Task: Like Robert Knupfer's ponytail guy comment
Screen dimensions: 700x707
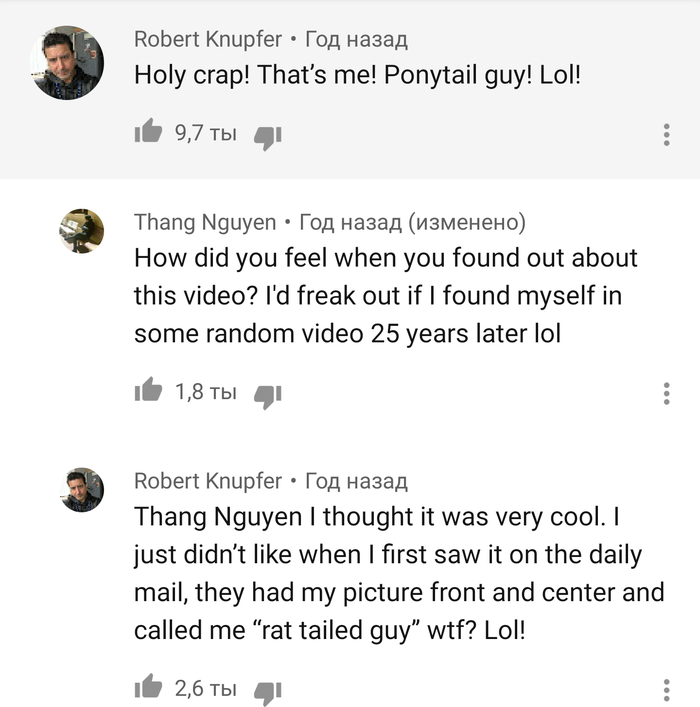Action: point(148,133)
